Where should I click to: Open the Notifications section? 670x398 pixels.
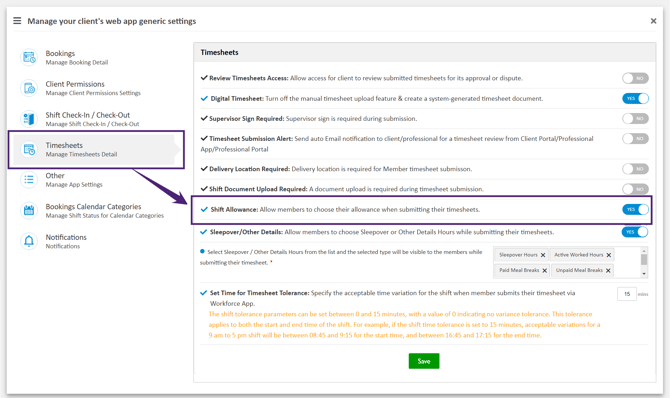click(94, 241)
